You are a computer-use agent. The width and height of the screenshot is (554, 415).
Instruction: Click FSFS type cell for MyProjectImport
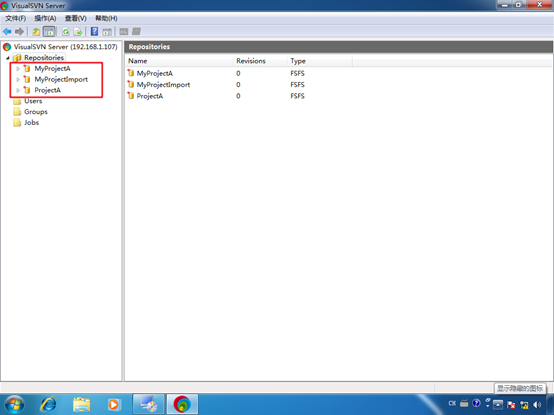coord(297,85)
